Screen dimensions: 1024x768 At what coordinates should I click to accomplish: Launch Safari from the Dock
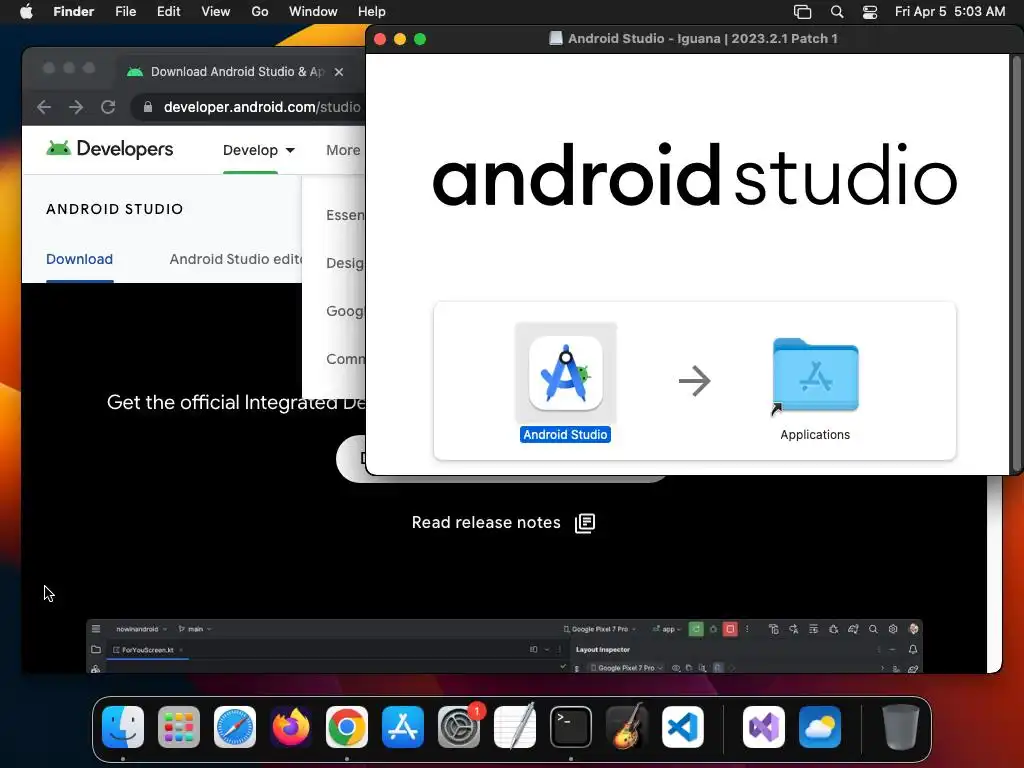(x=235, y=727)
